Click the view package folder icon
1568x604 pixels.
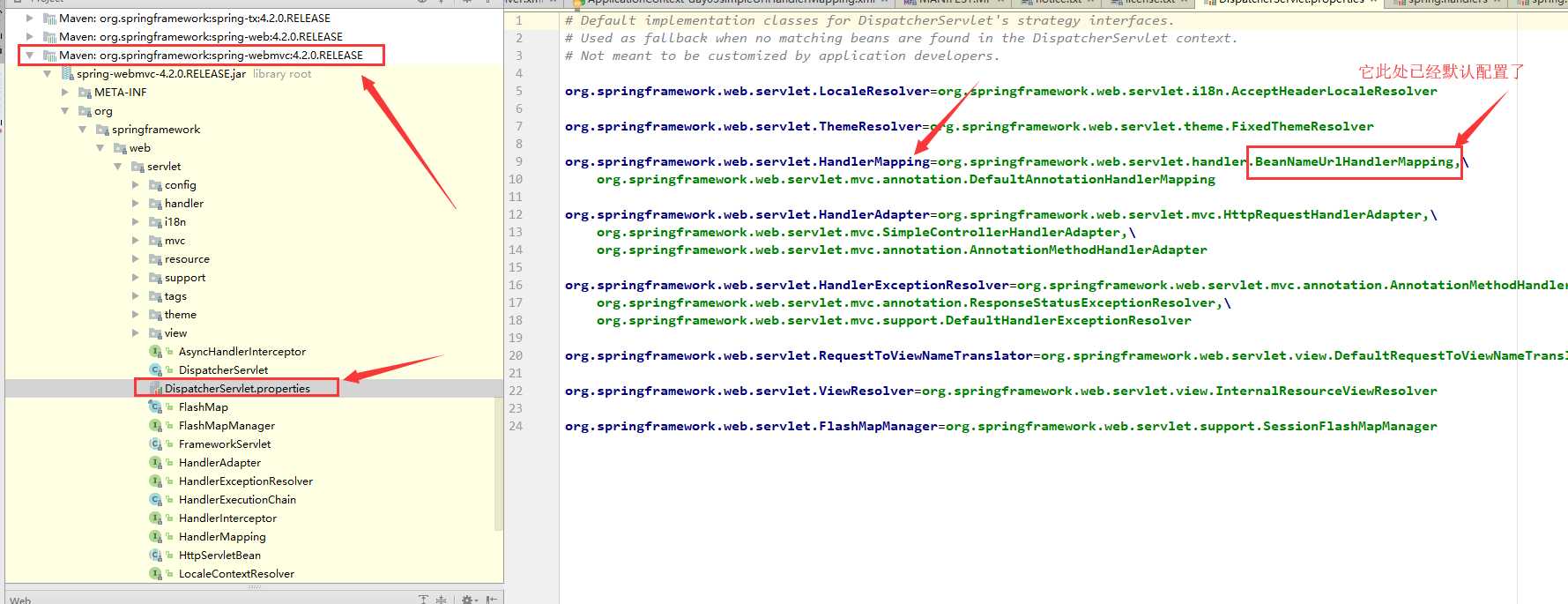(x=156, y=333)
